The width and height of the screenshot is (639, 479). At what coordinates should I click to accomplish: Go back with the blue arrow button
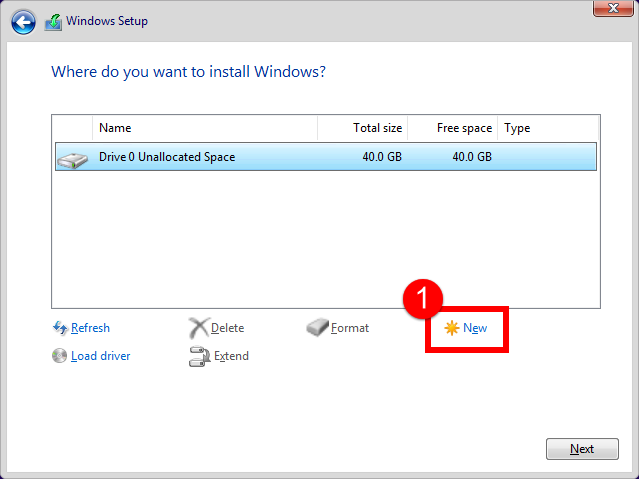tap(23, 22)
